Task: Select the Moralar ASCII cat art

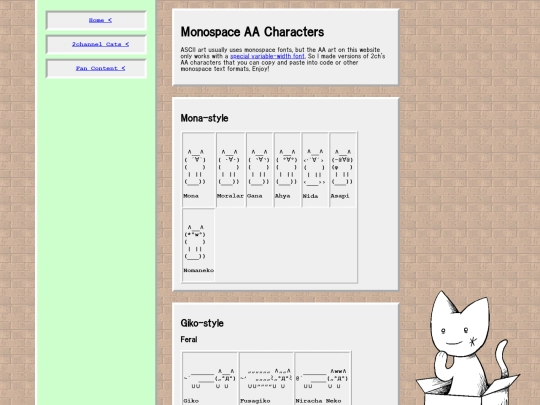Action: coord(229,167)
